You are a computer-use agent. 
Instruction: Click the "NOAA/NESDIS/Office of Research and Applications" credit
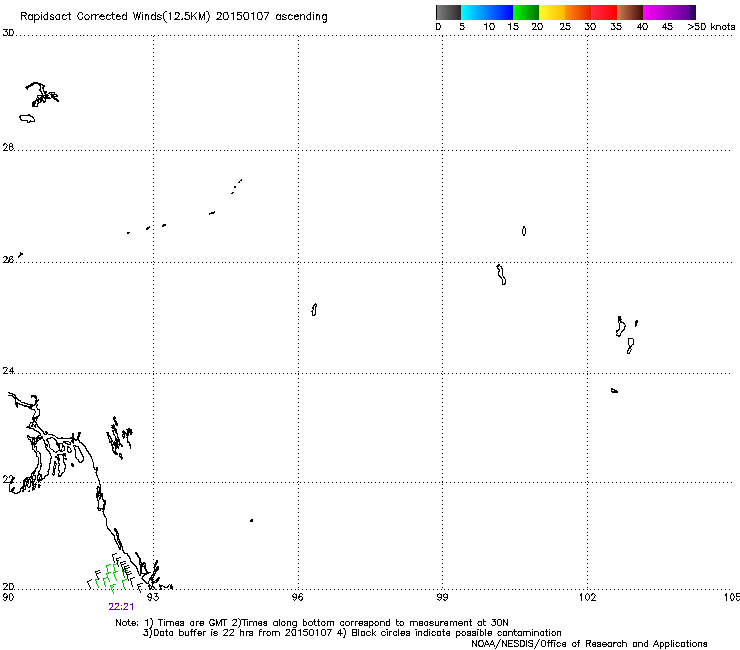pos(589,644)
